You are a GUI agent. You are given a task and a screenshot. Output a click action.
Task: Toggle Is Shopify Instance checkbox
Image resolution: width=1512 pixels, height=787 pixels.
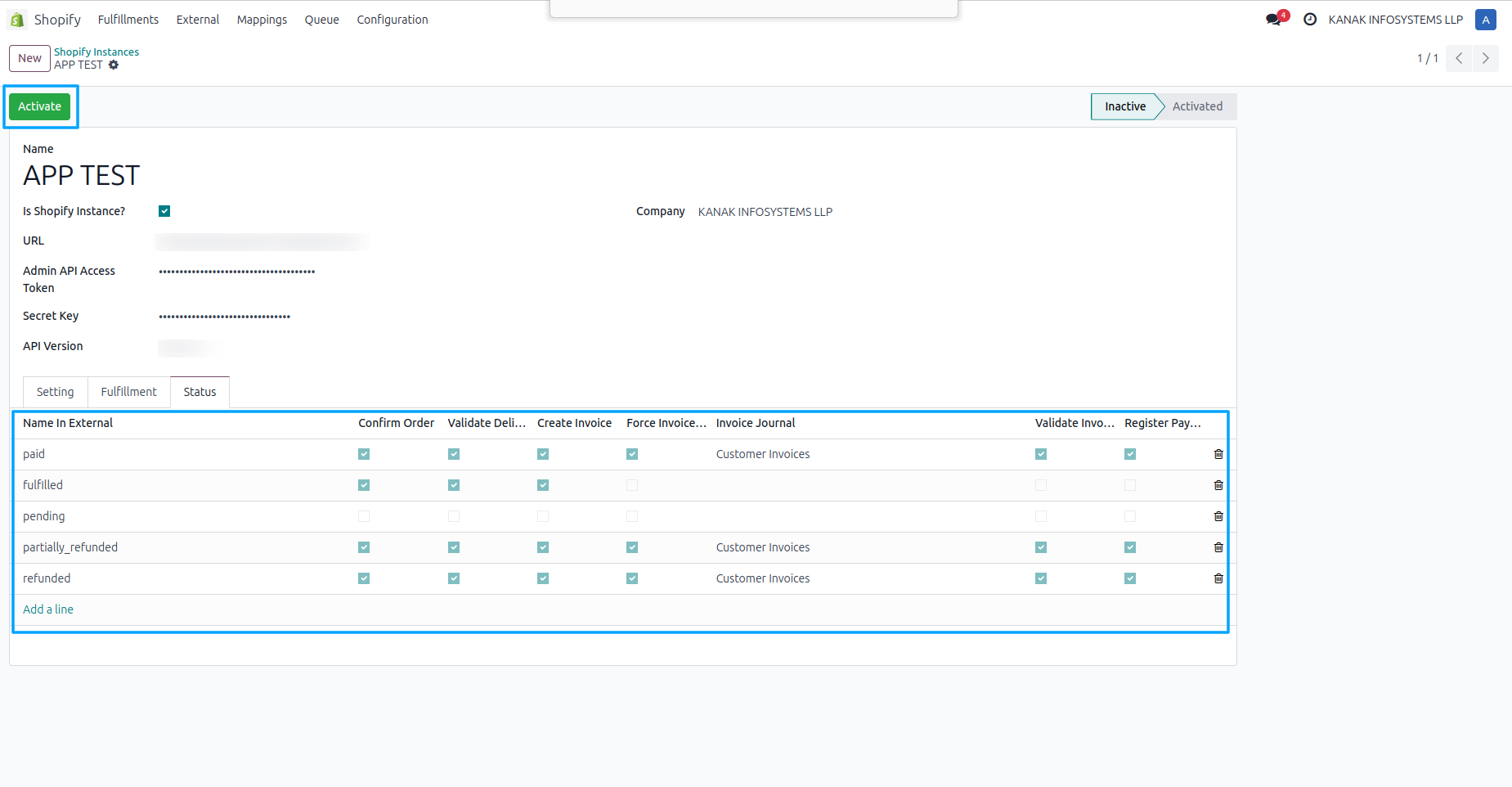164,211
